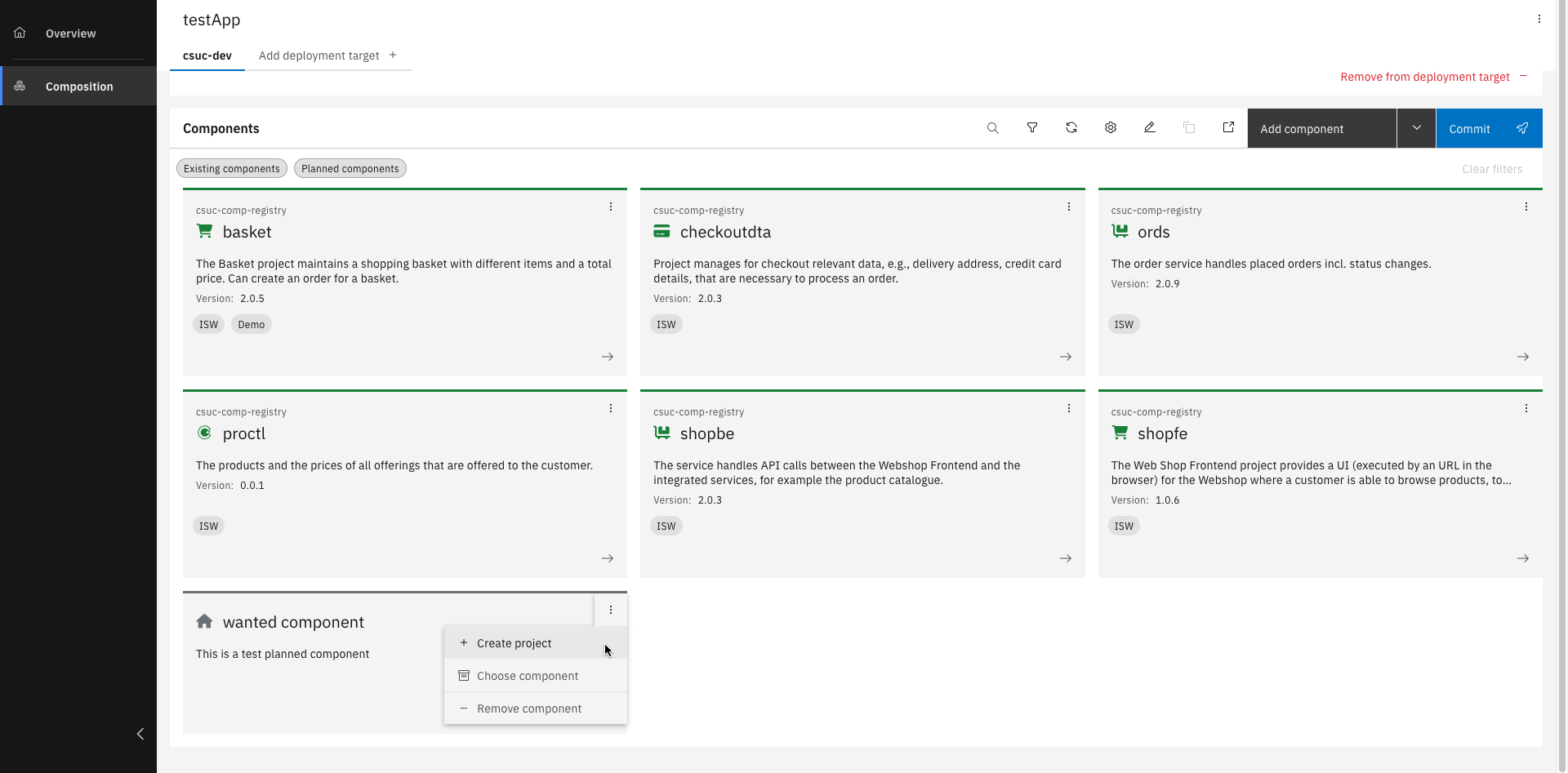This screenshot has height=773, width=1568.
Task: Select Create project from context menu
Action: (514, 643)
